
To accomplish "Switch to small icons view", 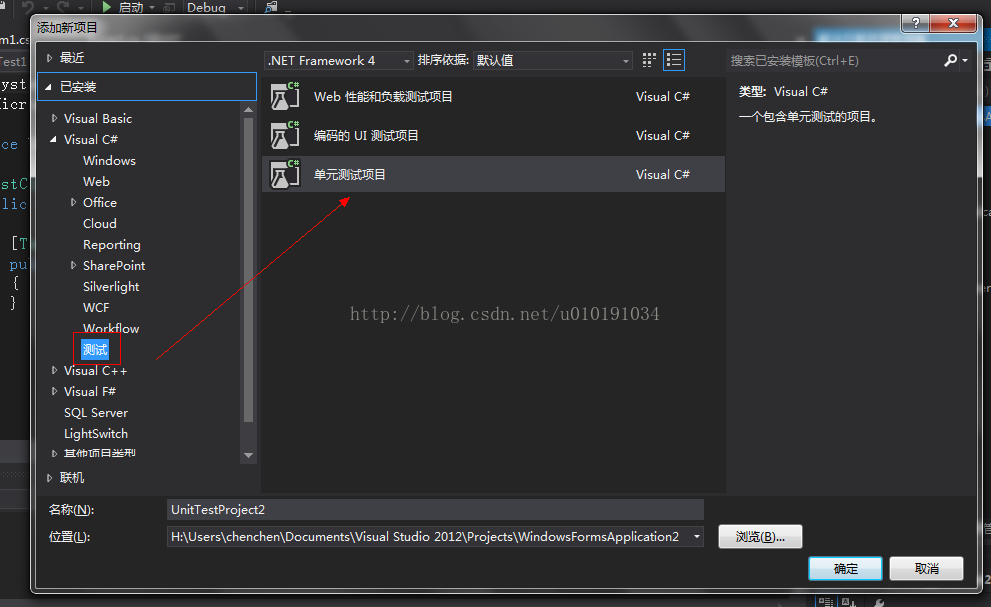I will 648,60.
